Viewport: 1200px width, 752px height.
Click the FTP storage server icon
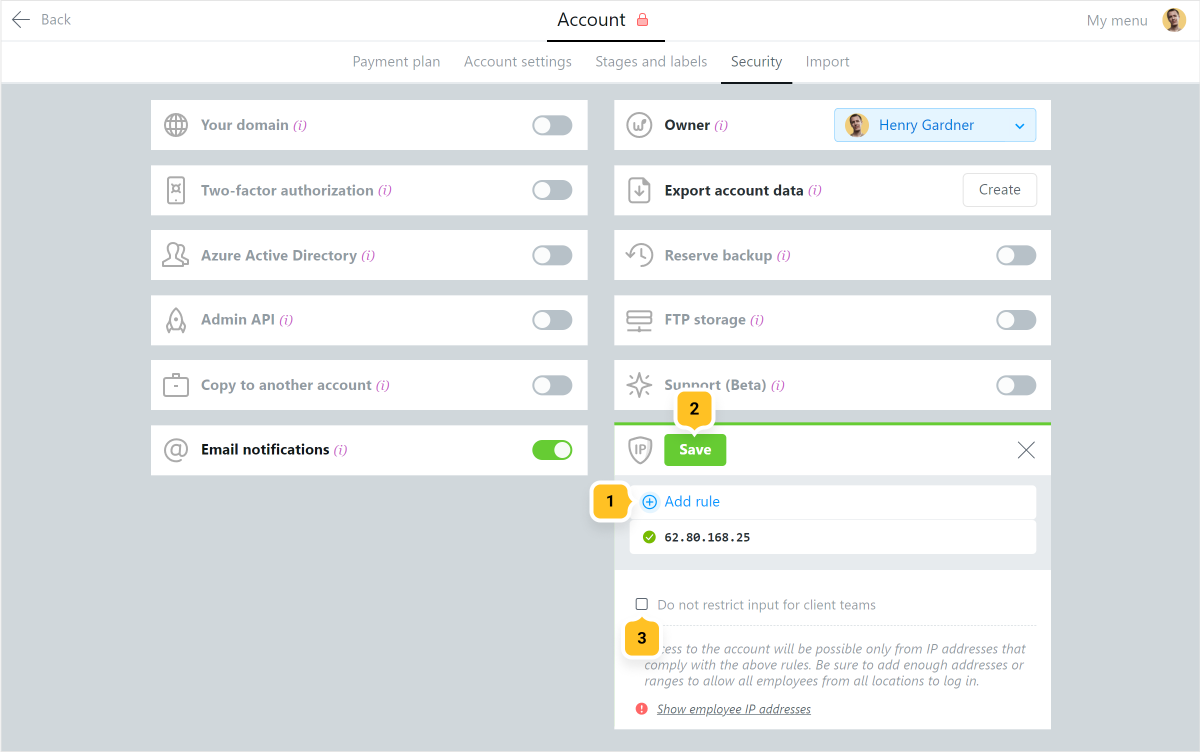point(639,320)
